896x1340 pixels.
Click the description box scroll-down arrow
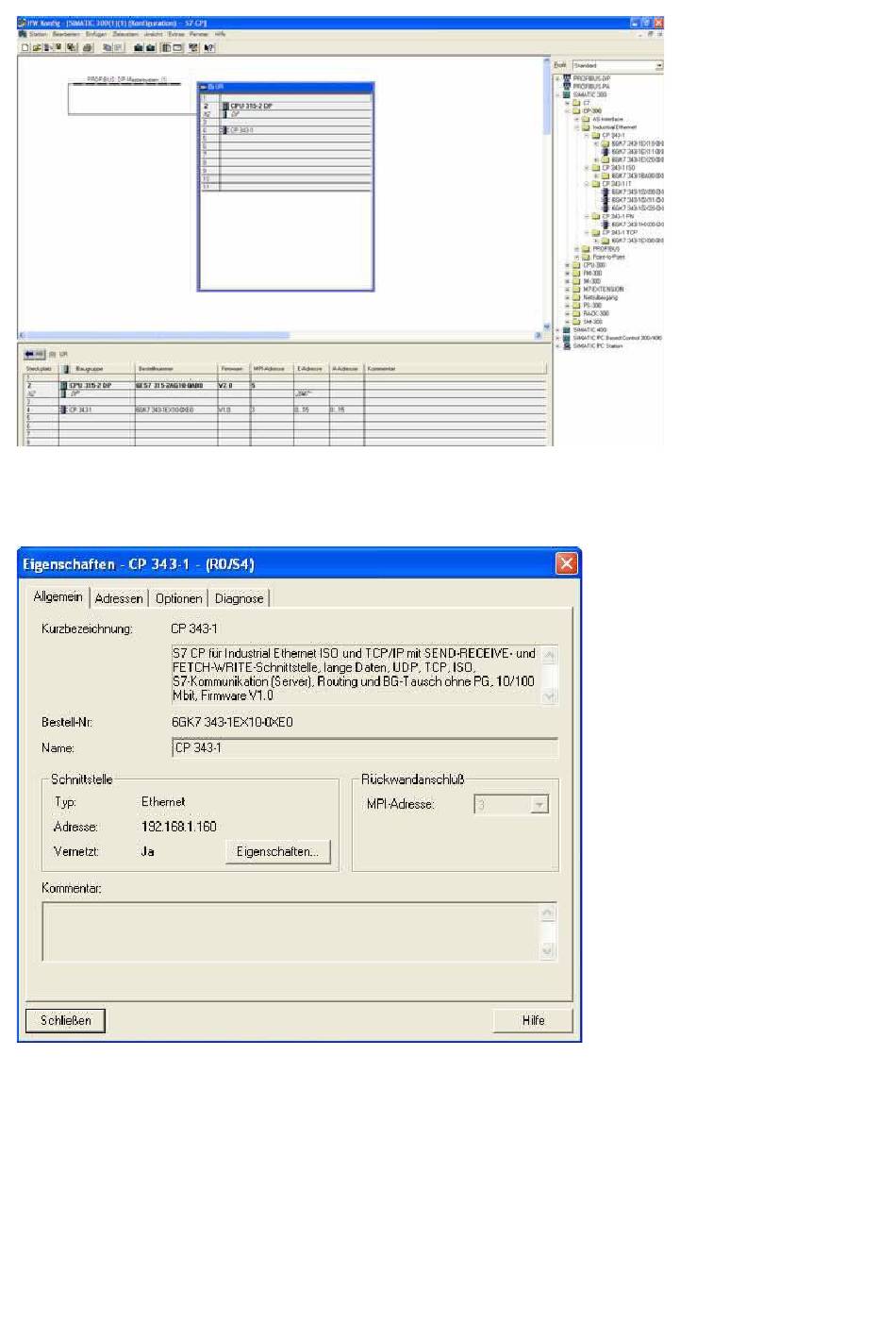tap(549, 695)
